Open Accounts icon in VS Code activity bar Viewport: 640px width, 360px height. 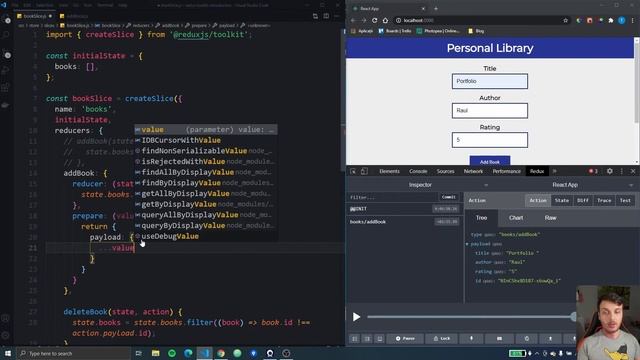click(x=6, y=318)
